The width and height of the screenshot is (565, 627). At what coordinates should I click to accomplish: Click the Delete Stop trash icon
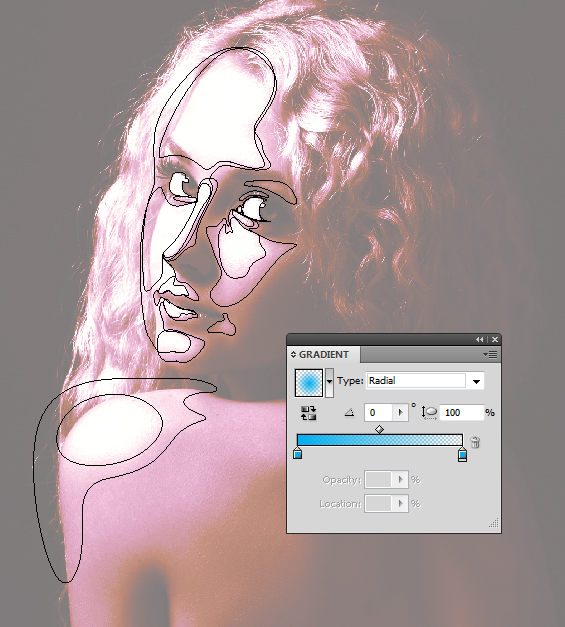[x=475, y=442]
